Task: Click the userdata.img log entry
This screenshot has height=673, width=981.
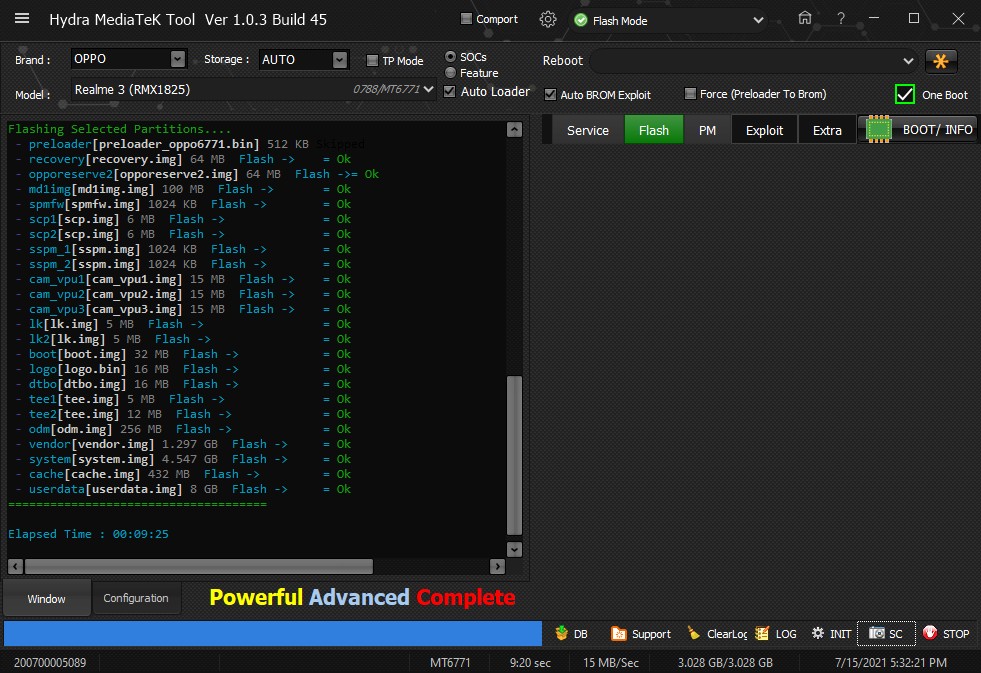Action: [x=183, y=489]
